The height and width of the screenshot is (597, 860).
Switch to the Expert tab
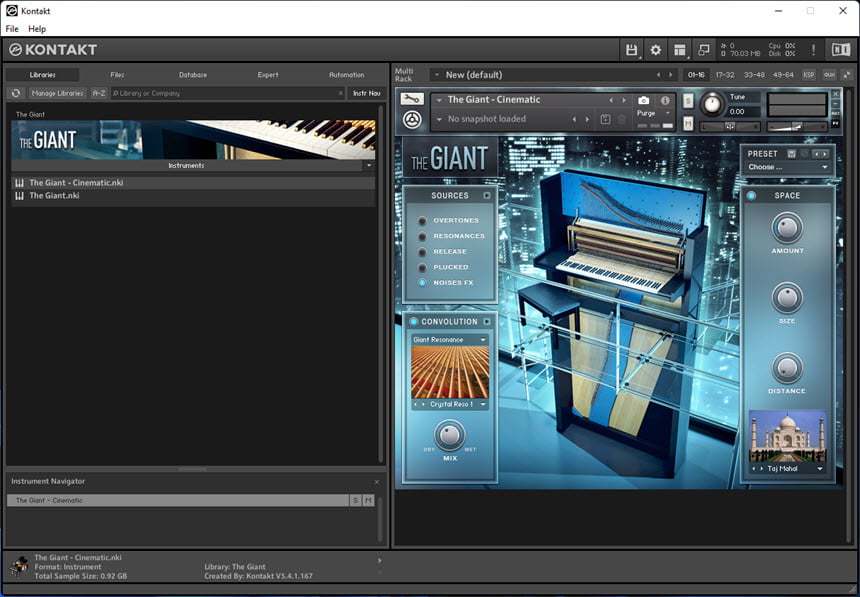click(x=268, y=75)
